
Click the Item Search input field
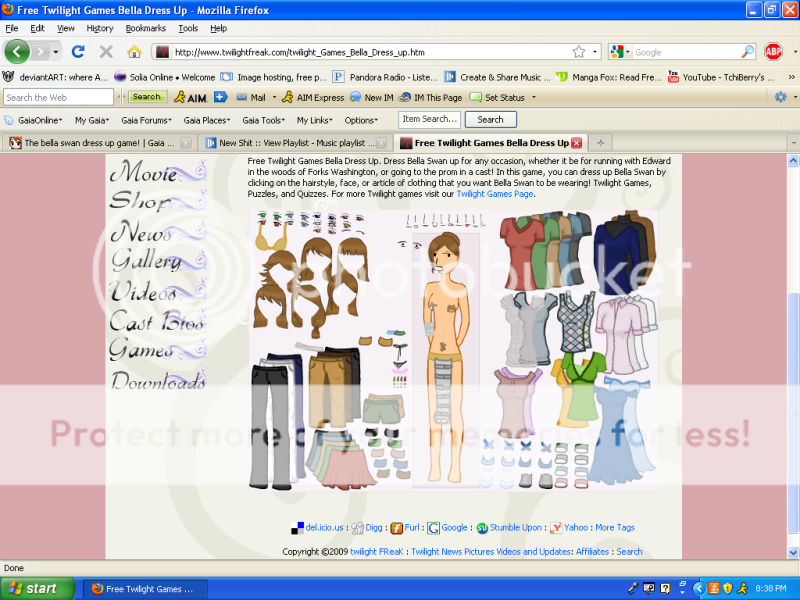click(x=430, y=119)
